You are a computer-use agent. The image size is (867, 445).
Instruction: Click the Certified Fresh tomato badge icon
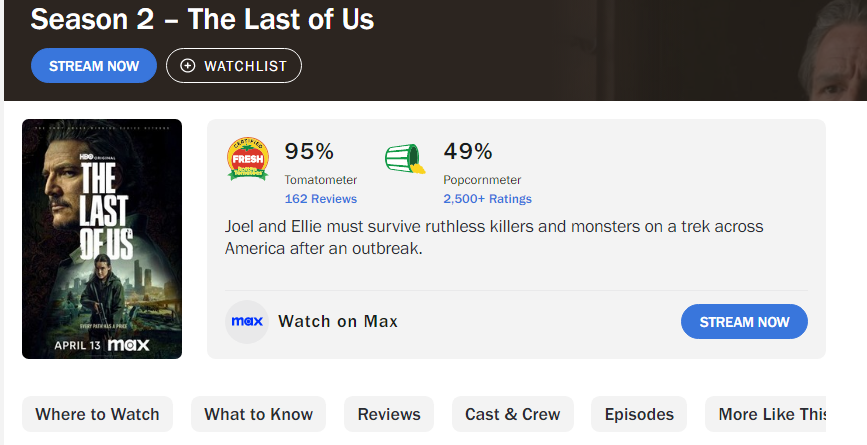[248, 159]
